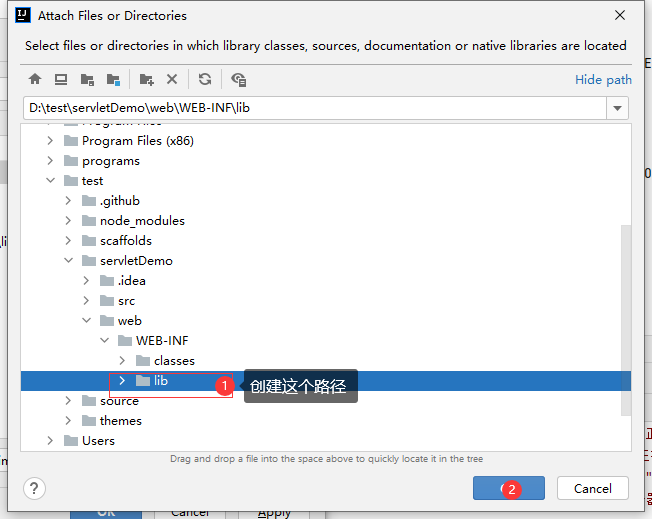Open the path history dropdown

click(x=617, y=108)
